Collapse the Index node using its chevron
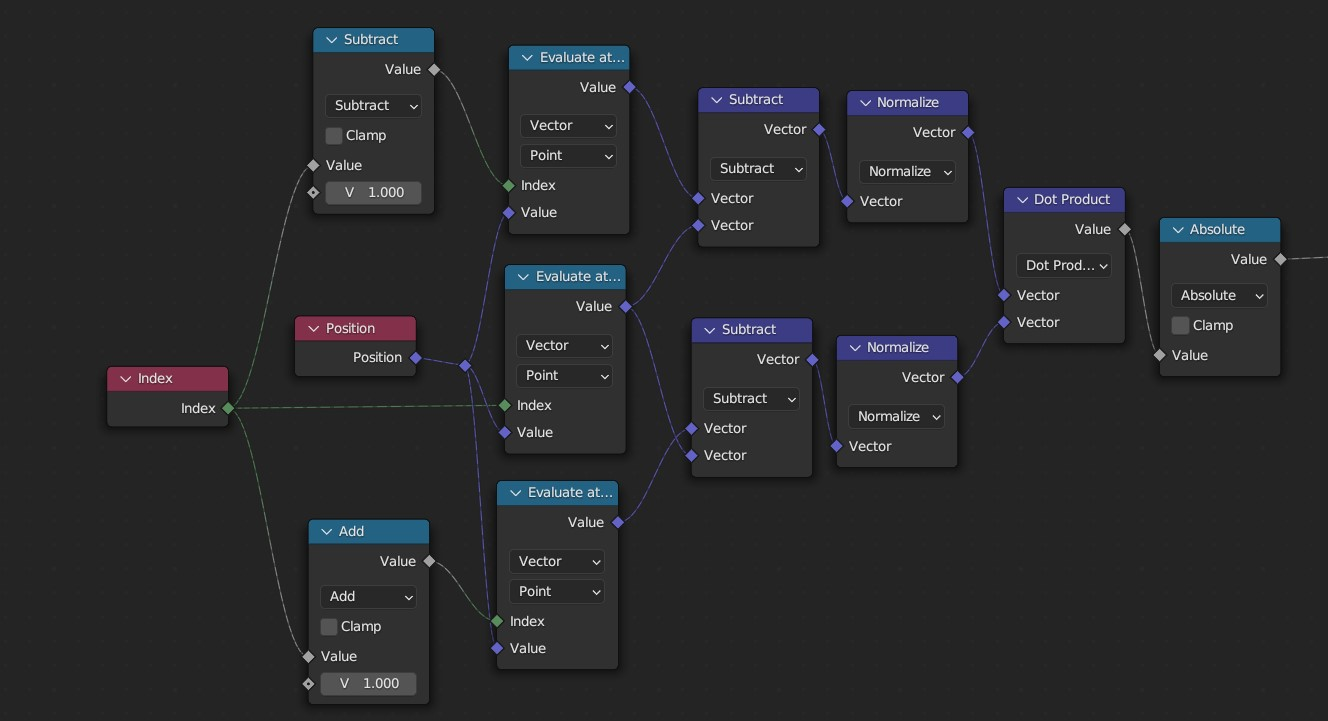1328x721 pixels. [126, 379]
